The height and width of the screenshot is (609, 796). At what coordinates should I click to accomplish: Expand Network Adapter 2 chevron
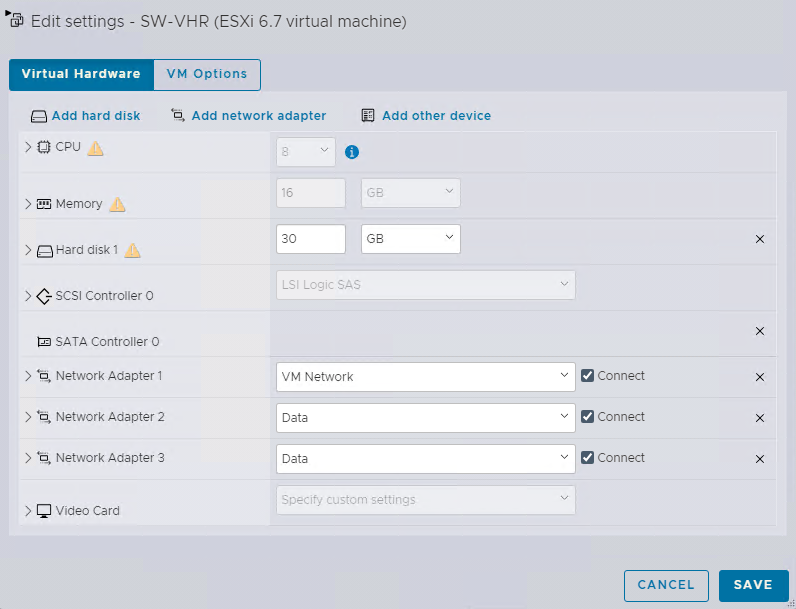coord(28,417)
